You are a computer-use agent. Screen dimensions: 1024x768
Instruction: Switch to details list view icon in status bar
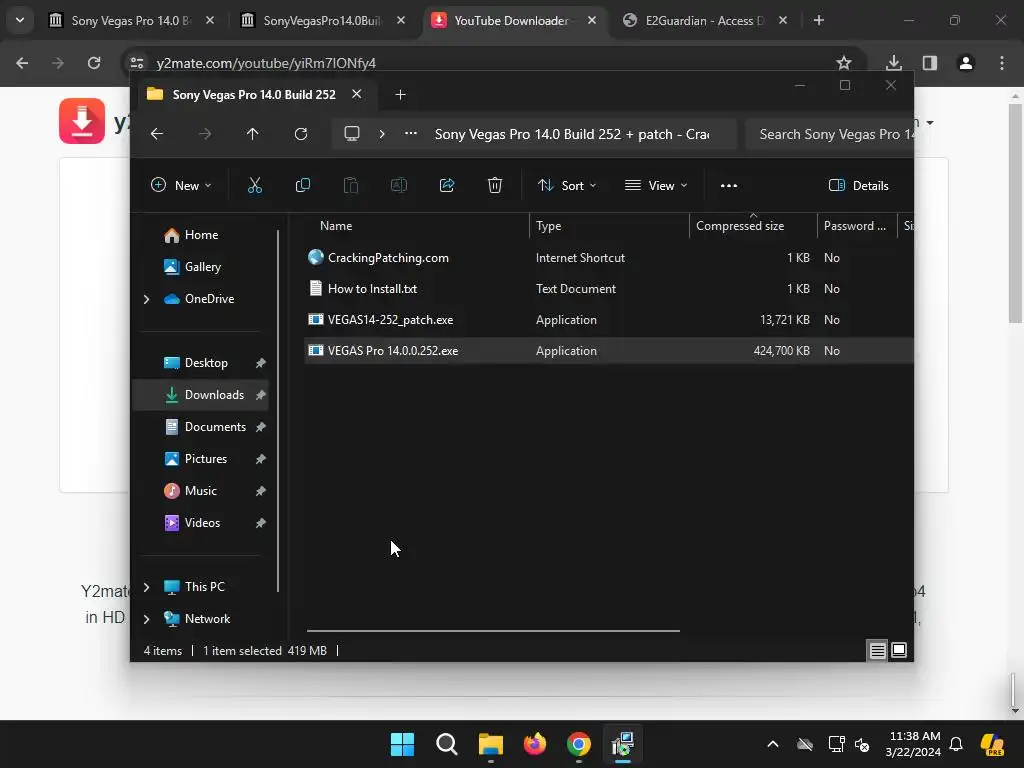(877, 650)
